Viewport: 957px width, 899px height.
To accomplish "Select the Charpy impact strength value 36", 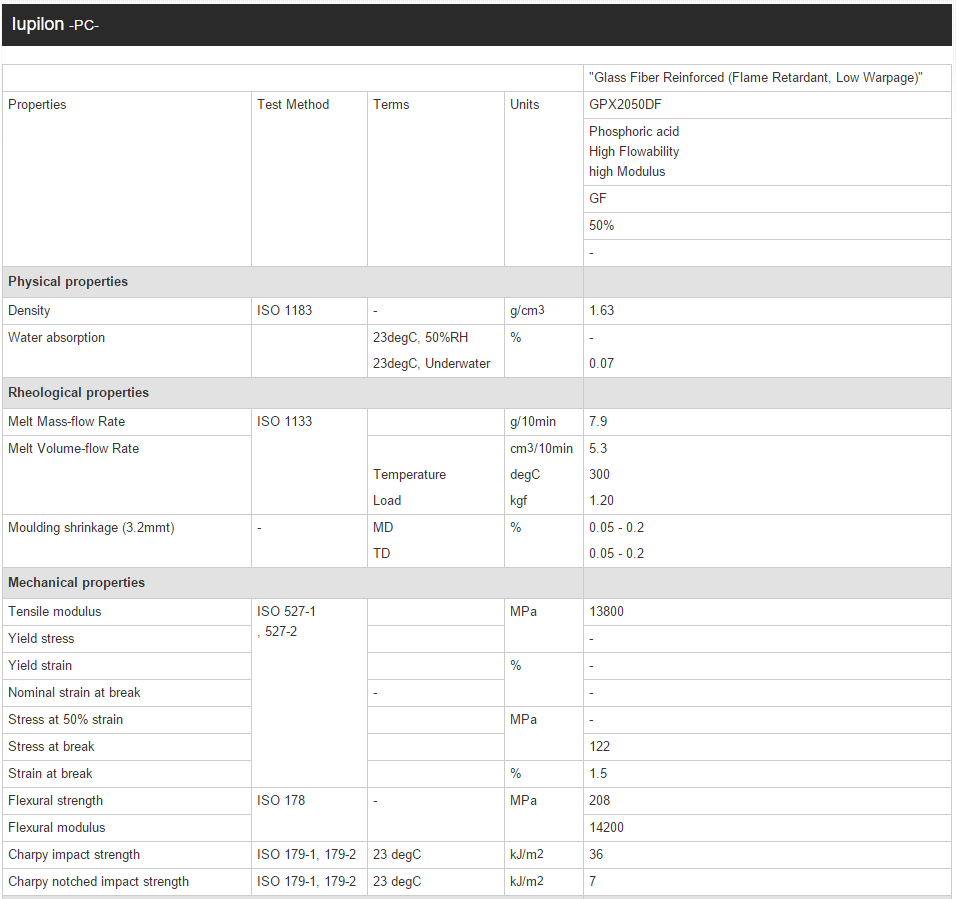I will click(596, 854).
